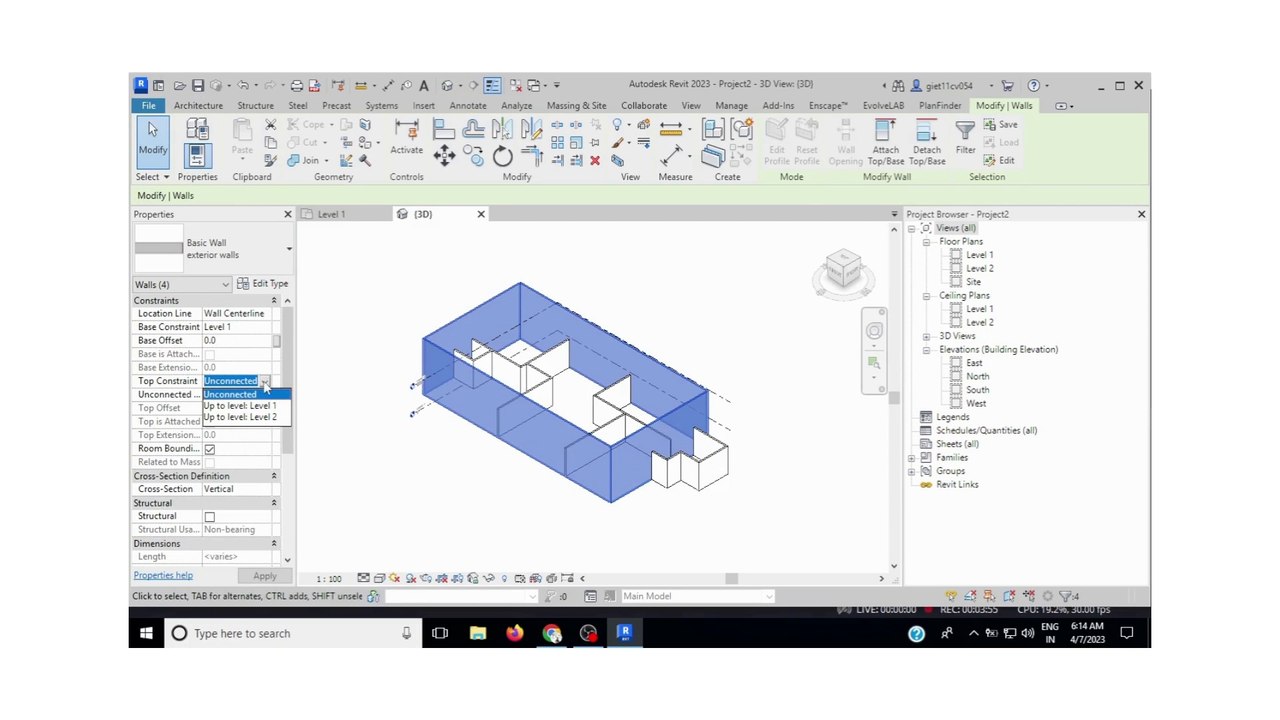Open the Walls (4) filter dropdown
The height and width of the screenshot is (720, 1280).
[x=225, y=285]
